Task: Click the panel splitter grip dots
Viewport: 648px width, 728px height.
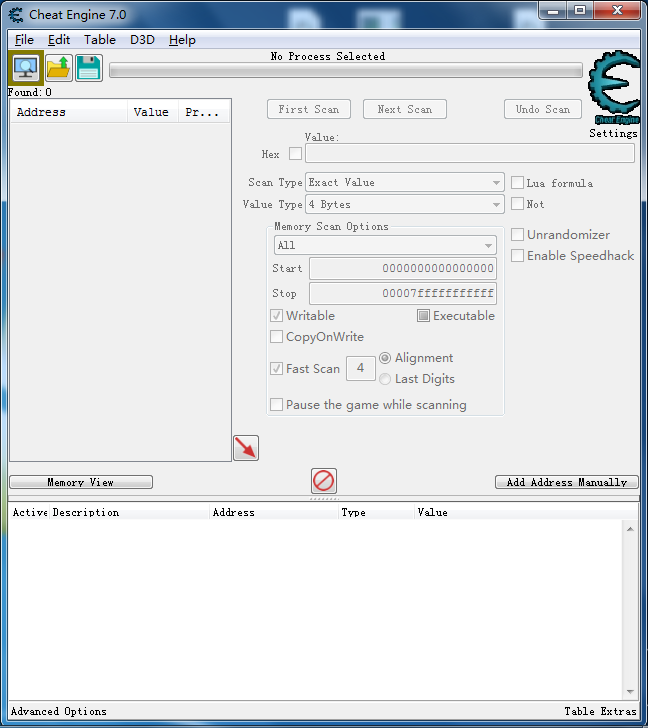Action: [x=324, y=499]
